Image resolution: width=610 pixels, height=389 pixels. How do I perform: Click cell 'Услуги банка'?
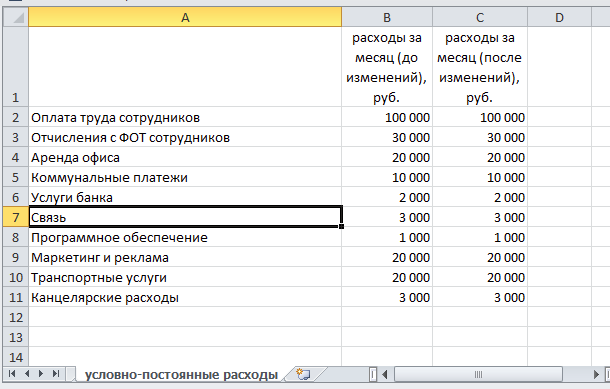pos(185,197)
